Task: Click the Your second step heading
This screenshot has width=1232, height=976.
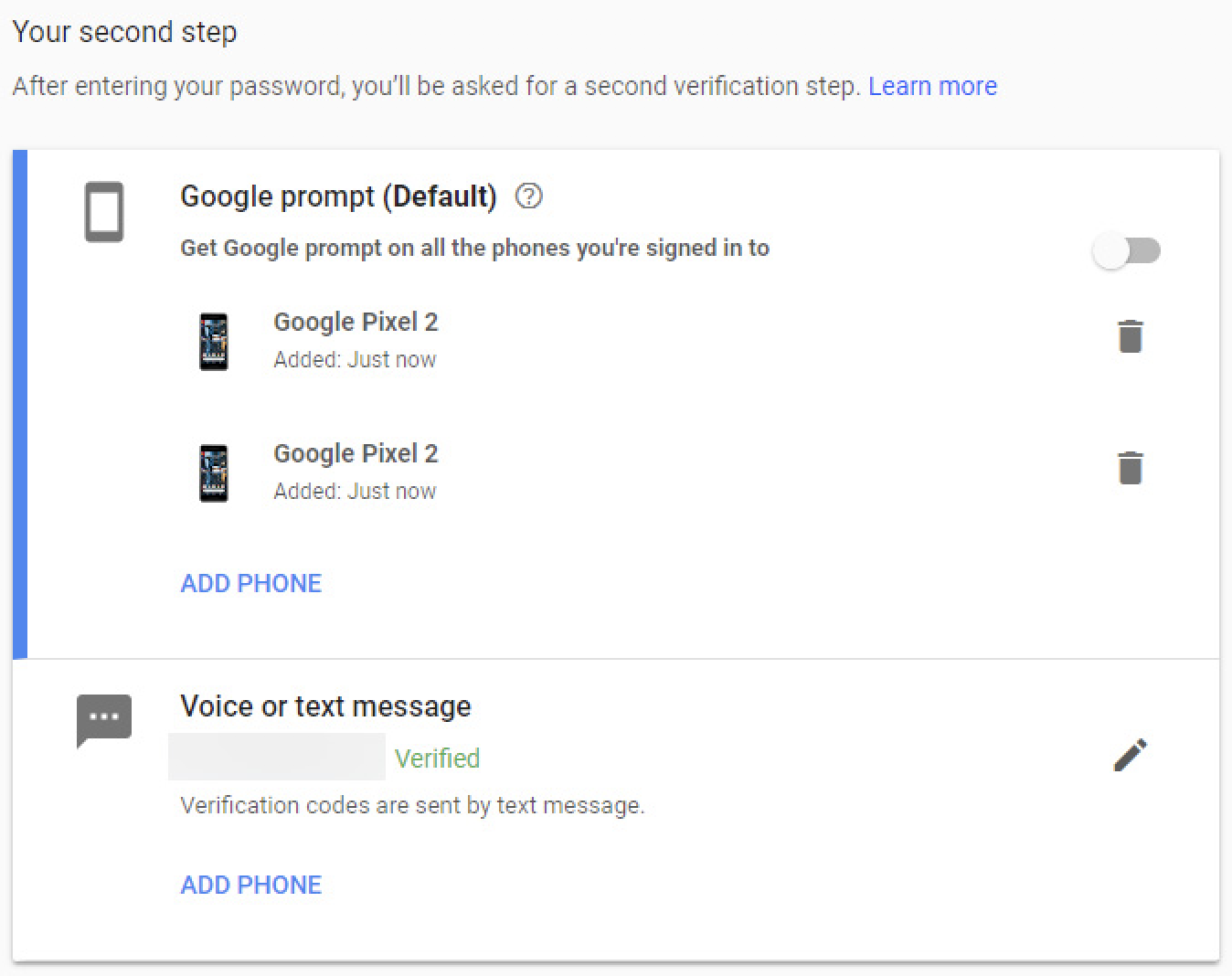Action: click(x=124, y=32)
